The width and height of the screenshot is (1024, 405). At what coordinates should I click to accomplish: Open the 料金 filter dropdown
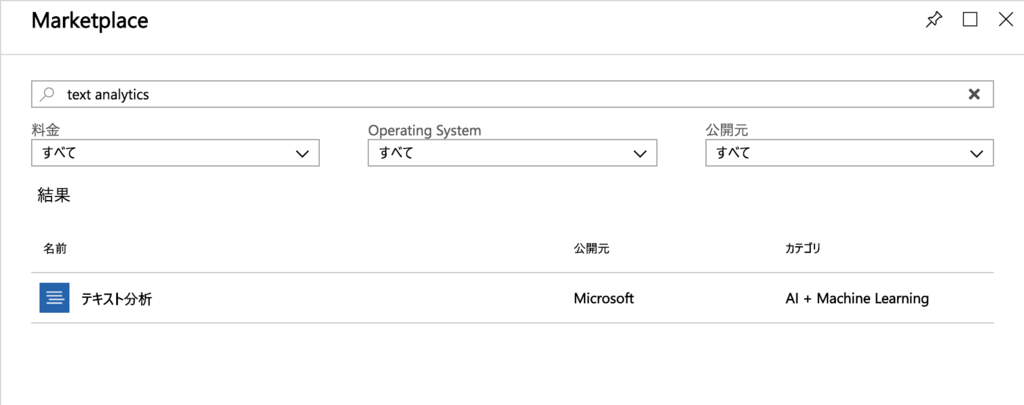(175, 153)
